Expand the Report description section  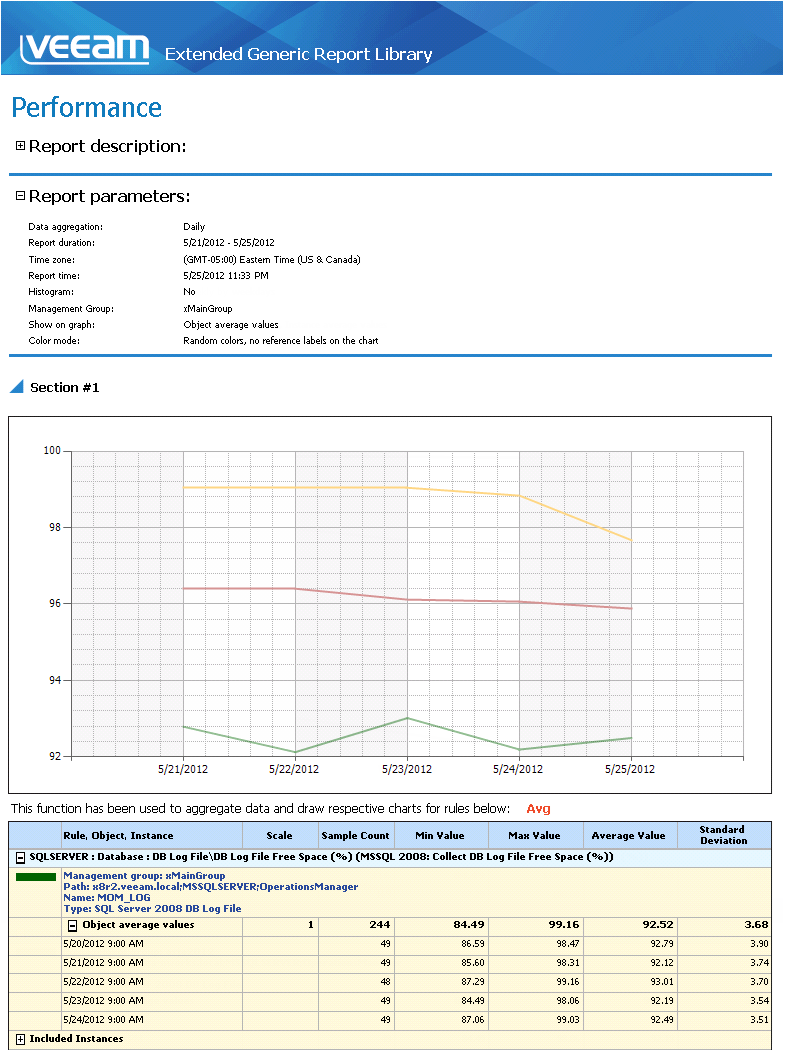click(20, 145)
